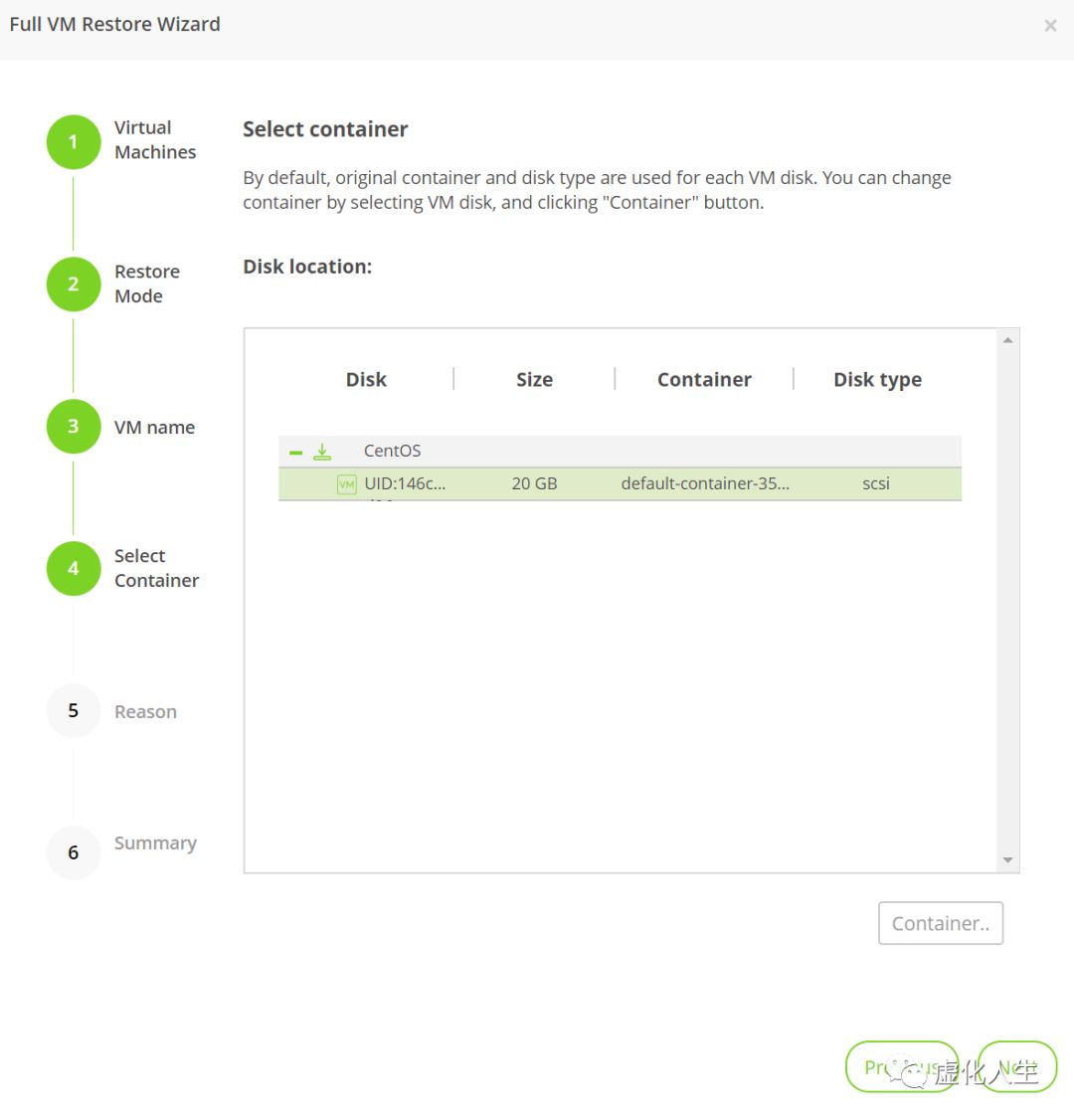Click step 5 Reason circle
Viewport: 1074px width, 1120px height.
(x=74, y=711)
